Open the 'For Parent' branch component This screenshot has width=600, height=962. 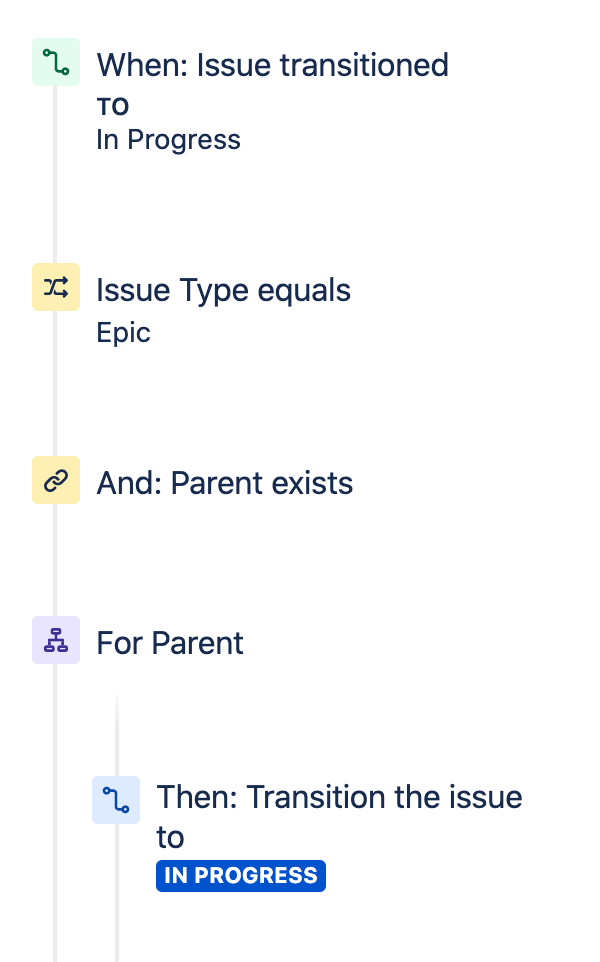point(170,643)
